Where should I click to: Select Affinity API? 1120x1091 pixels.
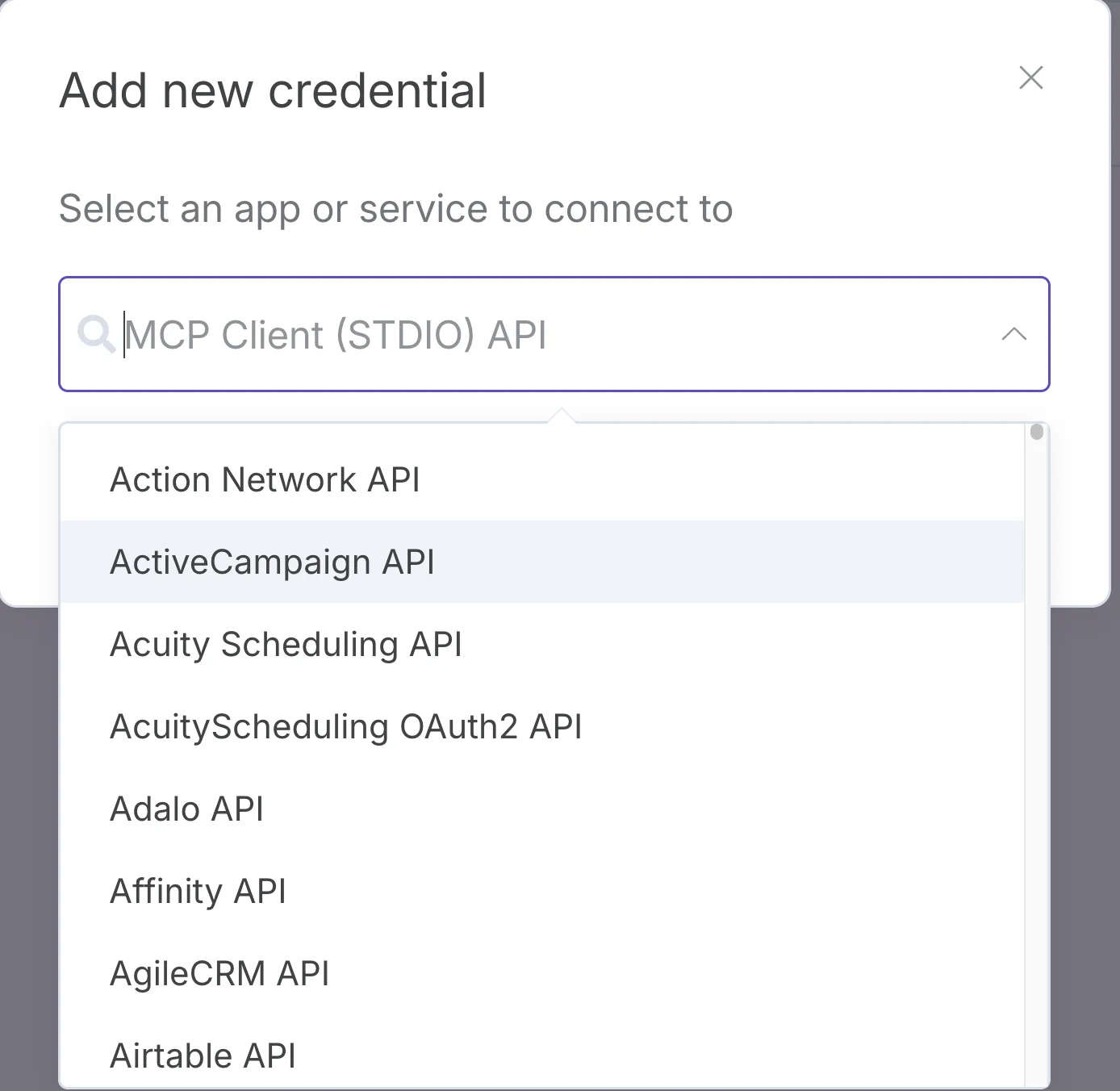[197, 890]
